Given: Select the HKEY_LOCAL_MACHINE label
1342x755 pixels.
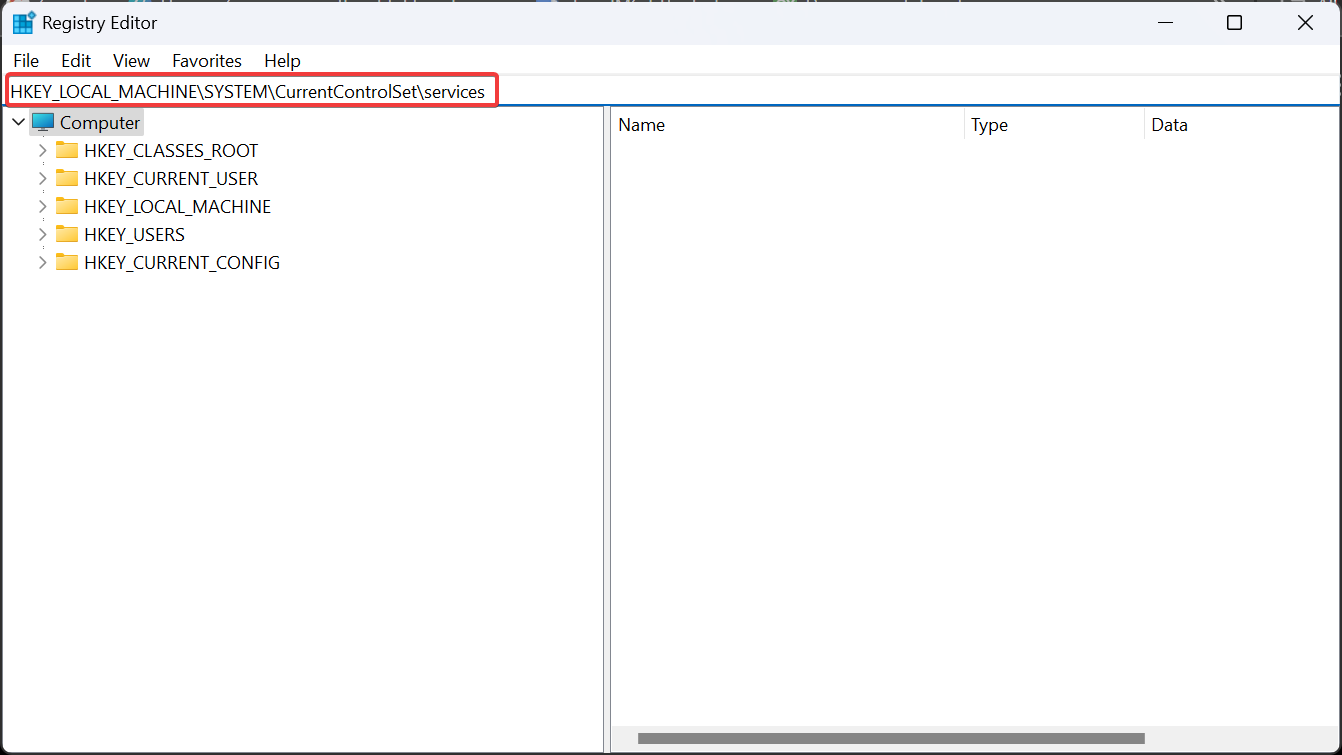Looking at the screenshot, I should 177,207.
